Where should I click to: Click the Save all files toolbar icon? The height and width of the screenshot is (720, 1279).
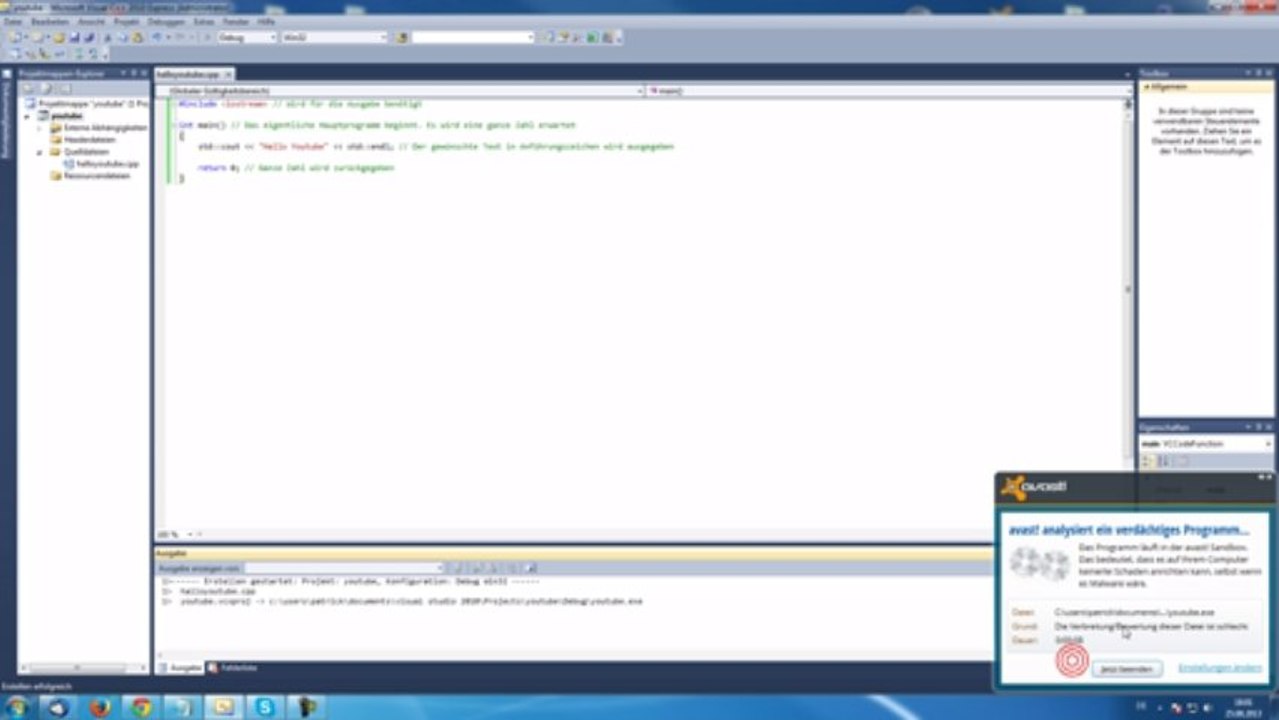tap(88, 38)
